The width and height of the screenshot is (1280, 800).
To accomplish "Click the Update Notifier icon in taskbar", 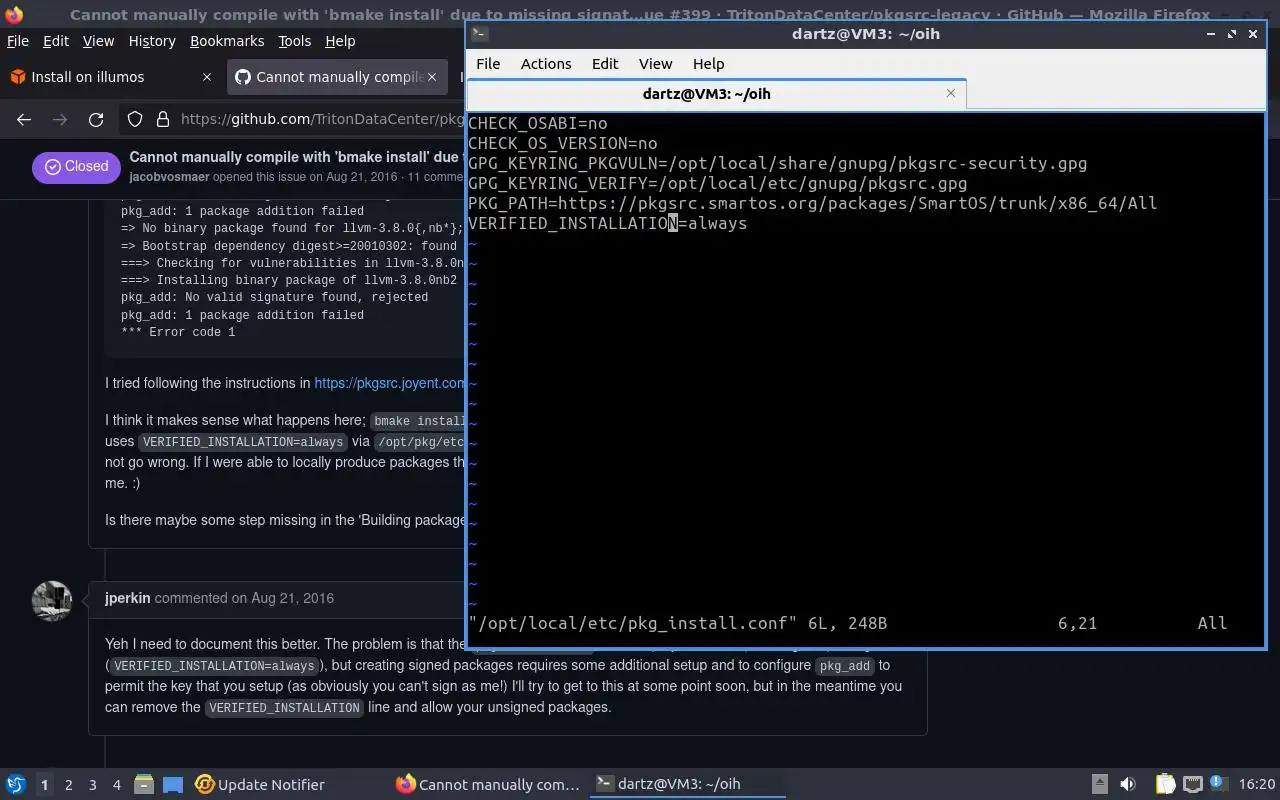I will click(205, 784).
